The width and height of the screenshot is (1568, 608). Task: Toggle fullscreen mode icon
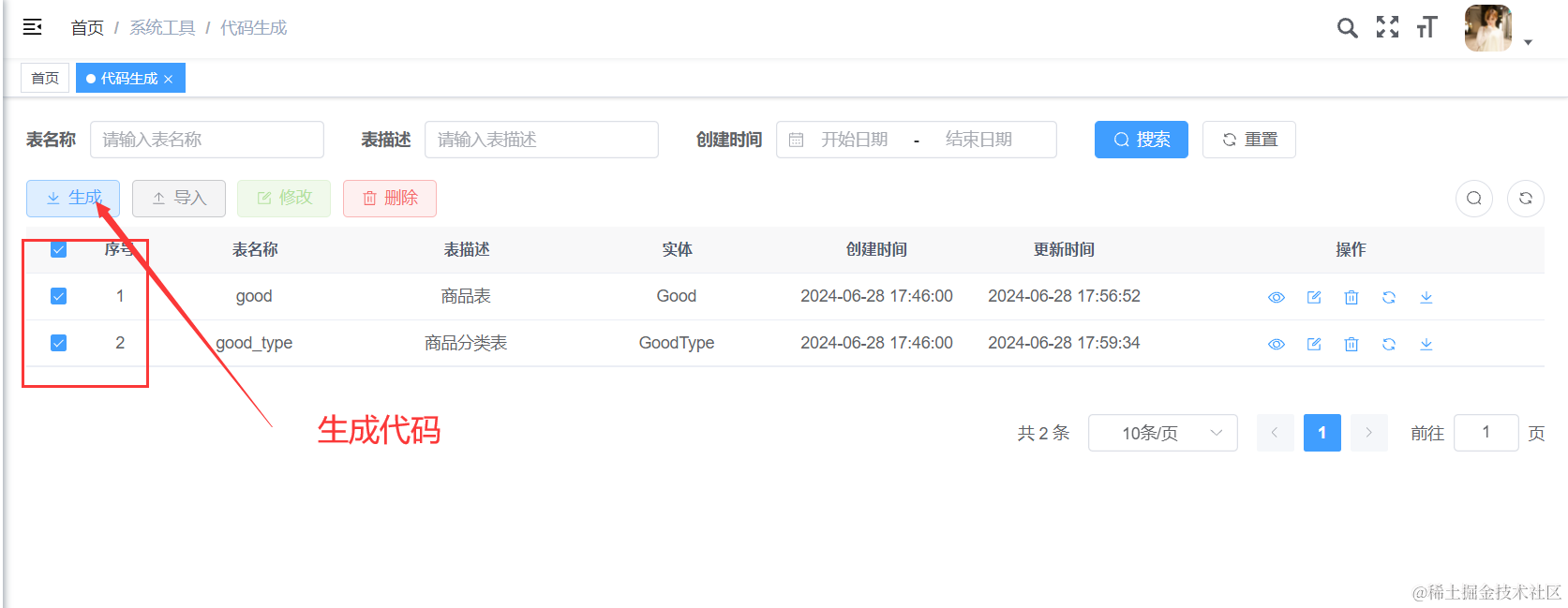1387,27
